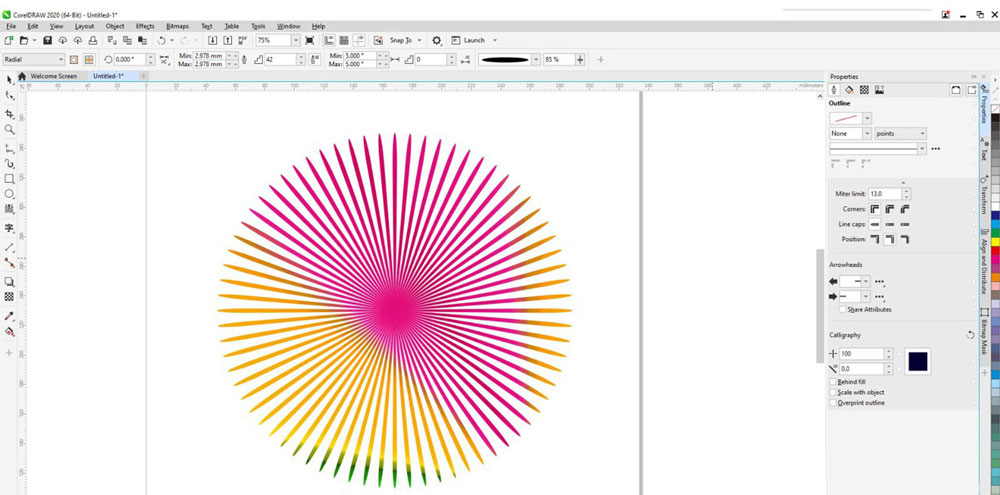The image size is (1000, 495).
Task: Click the dark navy calligraphy color swatch
Action: 916,361
